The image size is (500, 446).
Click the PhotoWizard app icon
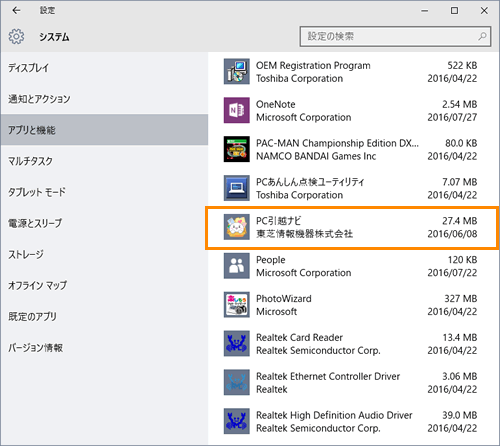[x=237, y=305]
